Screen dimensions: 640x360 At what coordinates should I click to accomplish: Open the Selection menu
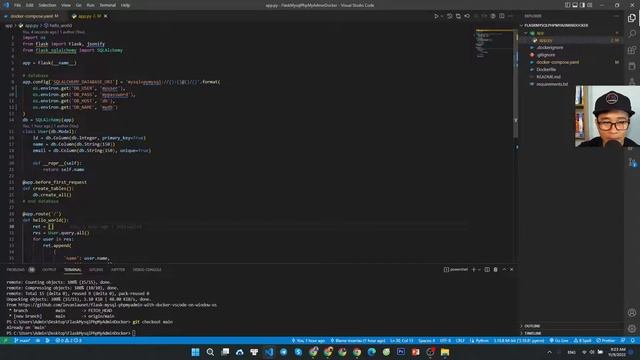47,5
